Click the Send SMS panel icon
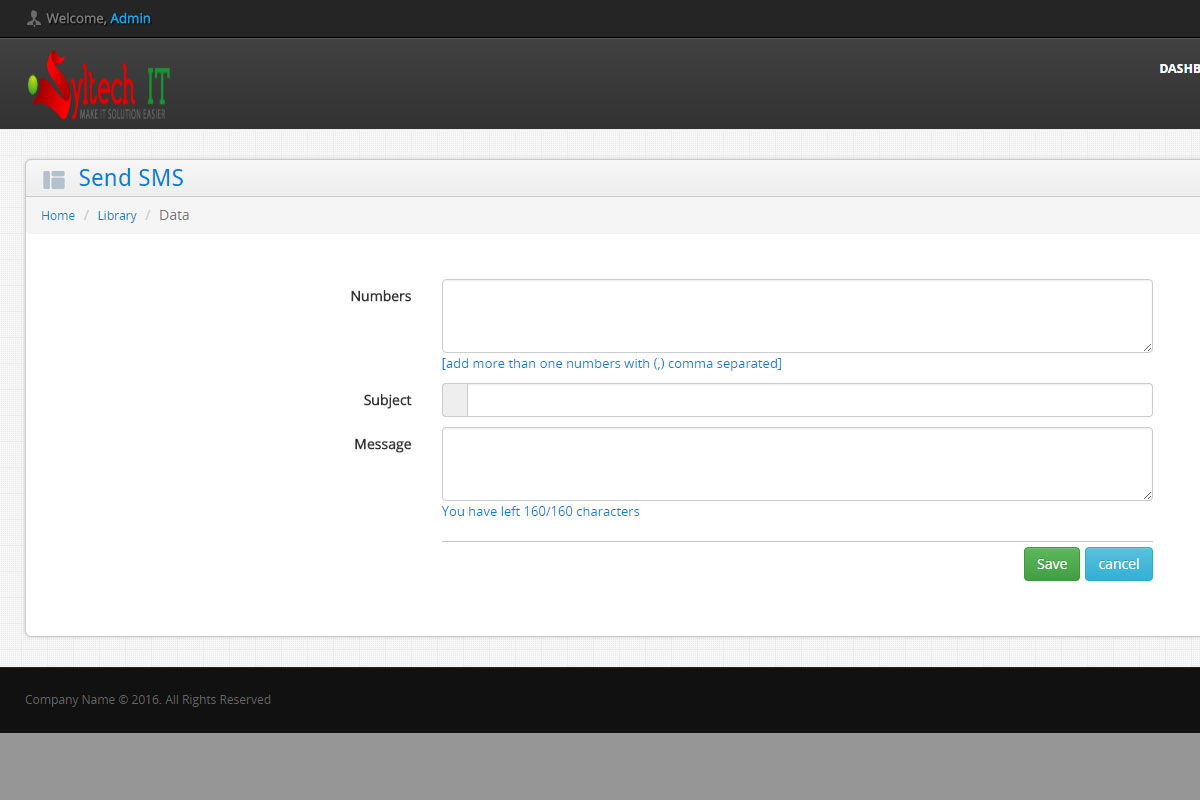Viewport: 1200px width, 800px height. [54, 179]
